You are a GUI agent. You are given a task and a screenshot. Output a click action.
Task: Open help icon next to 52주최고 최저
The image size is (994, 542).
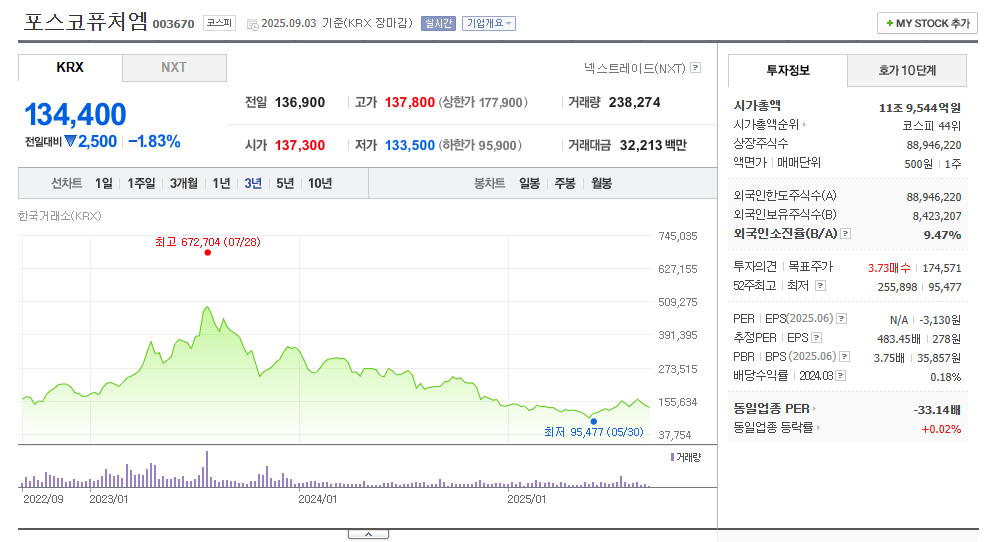tap(820, 286)
